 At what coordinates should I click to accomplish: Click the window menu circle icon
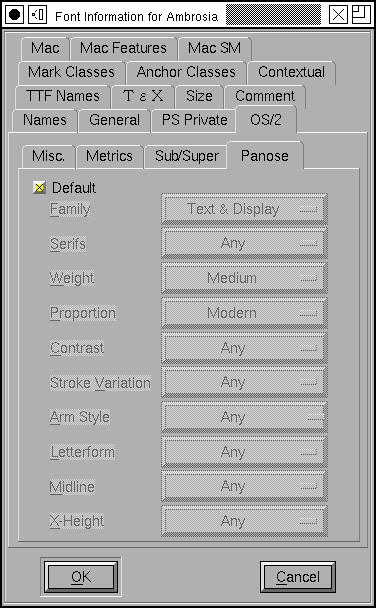tap(14, 15)
